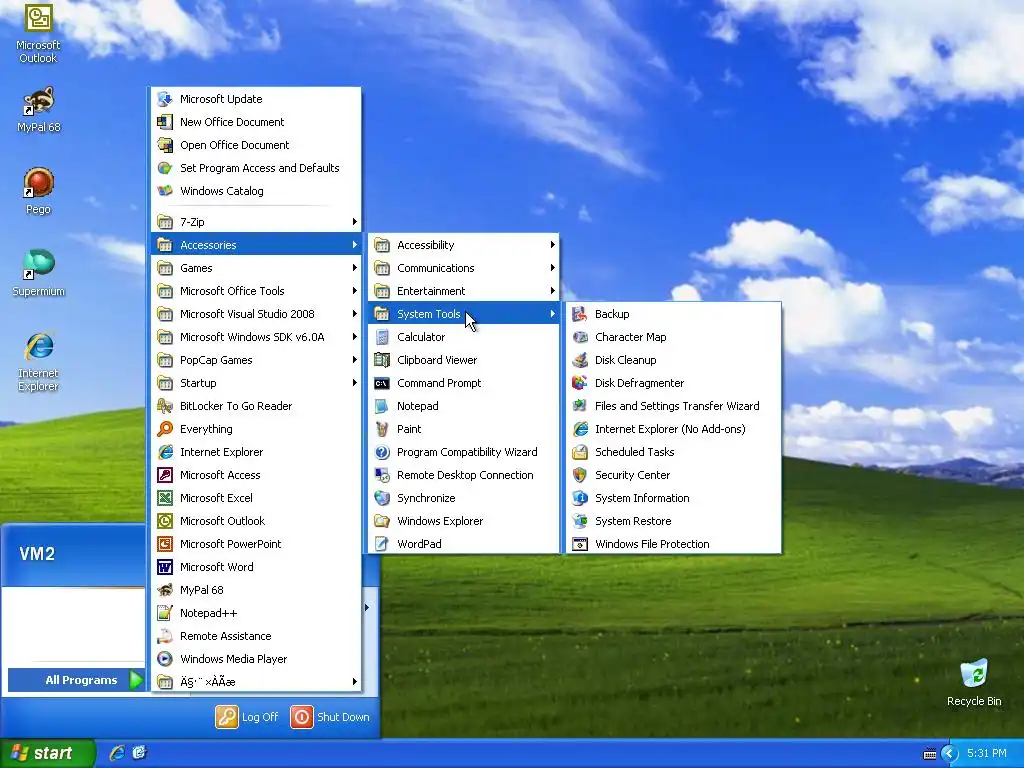Screen dimensions: 1024x768
Task: Click the Disk Cleanup icon
Action: point(579,360)
